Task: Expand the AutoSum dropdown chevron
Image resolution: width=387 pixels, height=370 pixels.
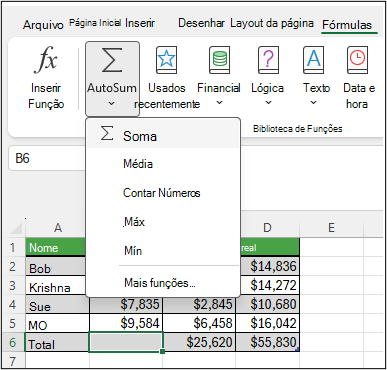Action: (112, 104)
